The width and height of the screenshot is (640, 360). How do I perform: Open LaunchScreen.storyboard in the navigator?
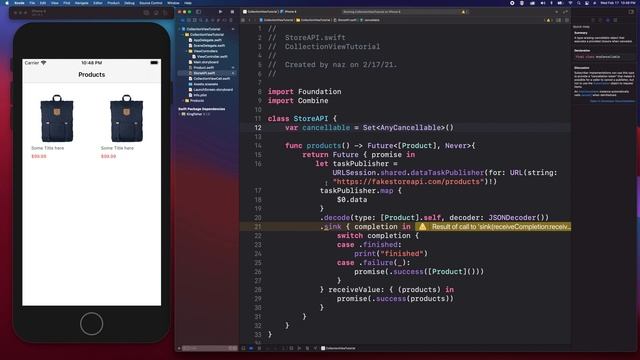213,89
